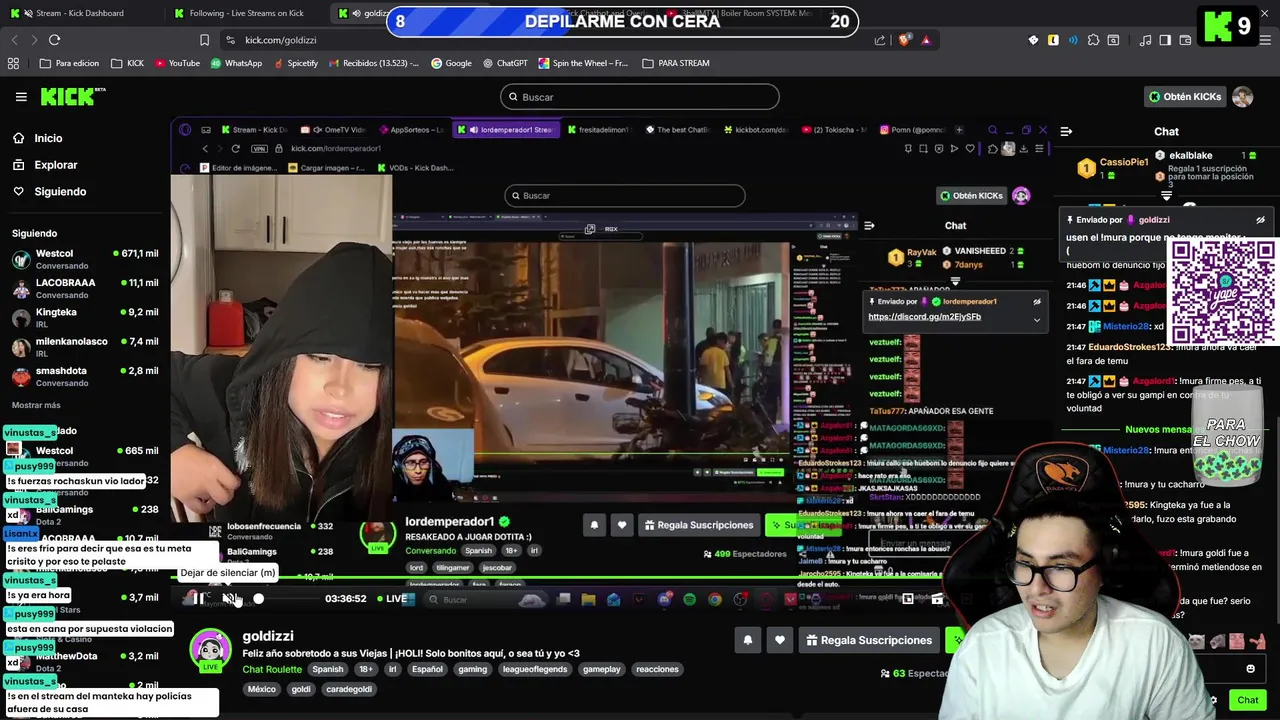Hide the pinned message from goldizzi

[x=1260, y=220]
